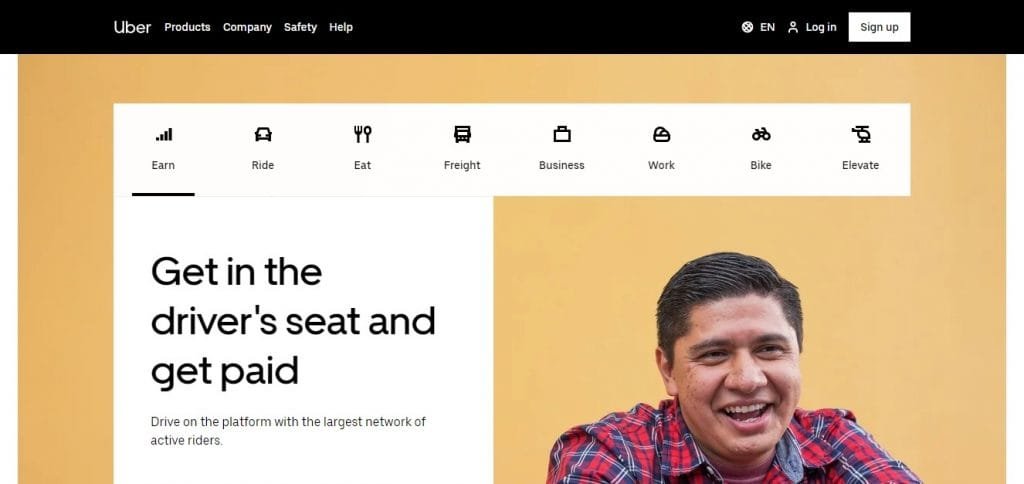Click the Earn tab label
Viewport: 1024px width, 484px height.
pyautogui.click(x=163, y=165)
